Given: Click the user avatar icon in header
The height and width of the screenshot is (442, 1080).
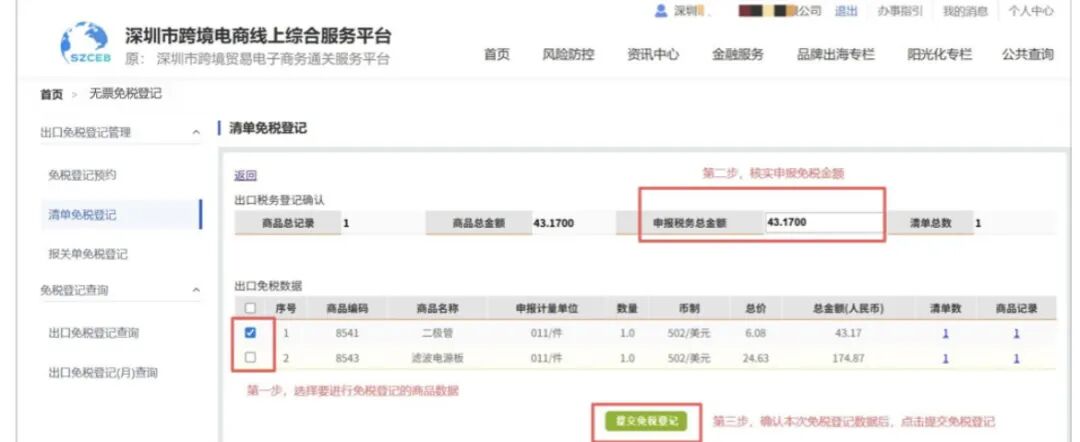Looking at the screenshot, I should point(660,11).
